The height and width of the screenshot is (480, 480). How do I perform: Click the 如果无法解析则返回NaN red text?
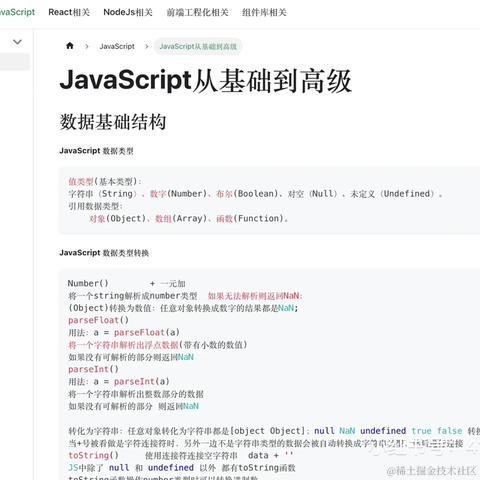255,296
